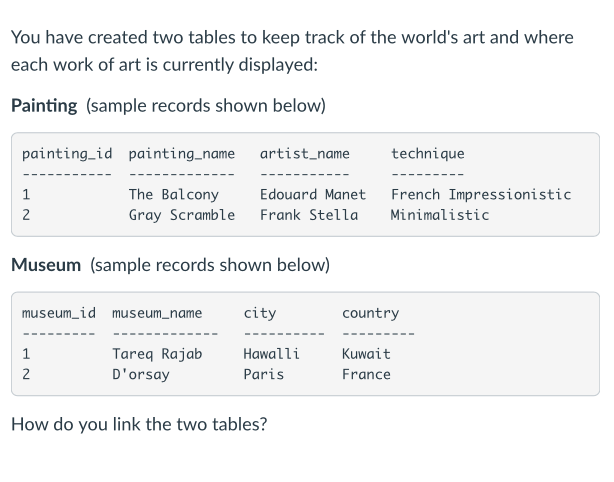This screenshot has width=614, height=482.
Task: Click the France country cell
Action: point(366,374)
